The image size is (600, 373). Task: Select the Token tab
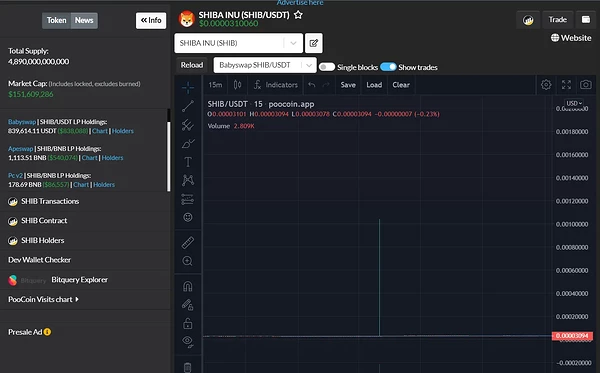click(57, 20)
